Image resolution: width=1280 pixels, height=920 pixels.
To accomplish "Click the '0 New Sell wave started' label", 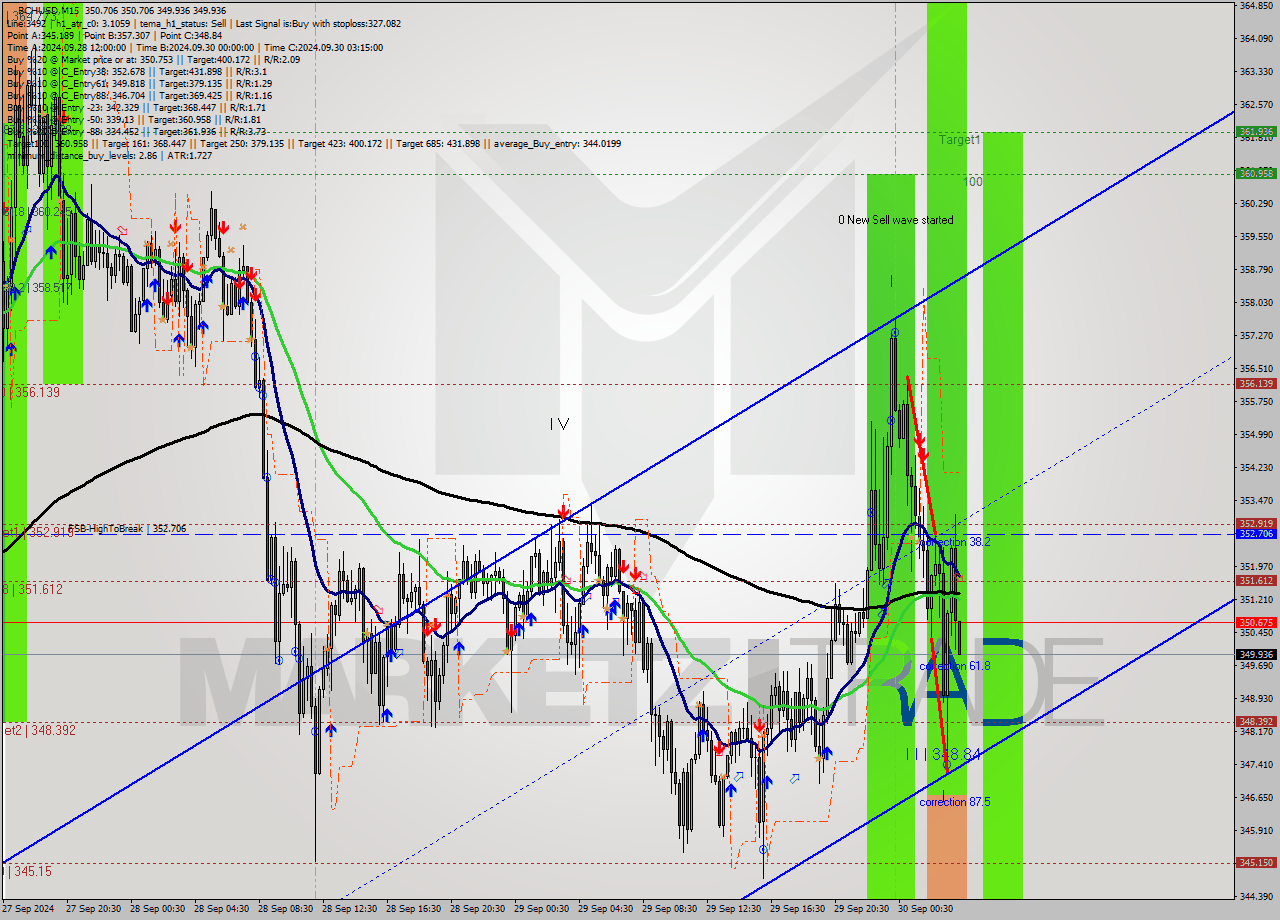I will [896, 220].
